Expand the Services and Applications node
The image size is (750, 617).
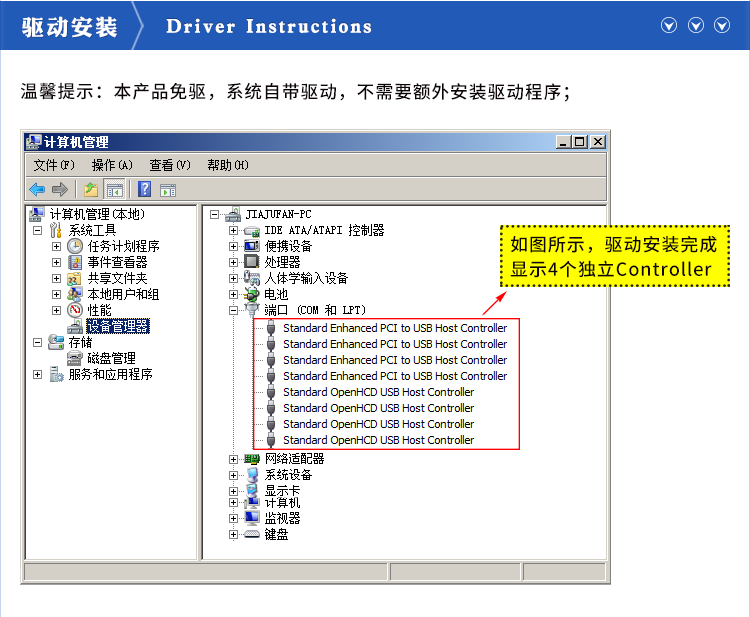pyautogui.click(x=38, y=374)
